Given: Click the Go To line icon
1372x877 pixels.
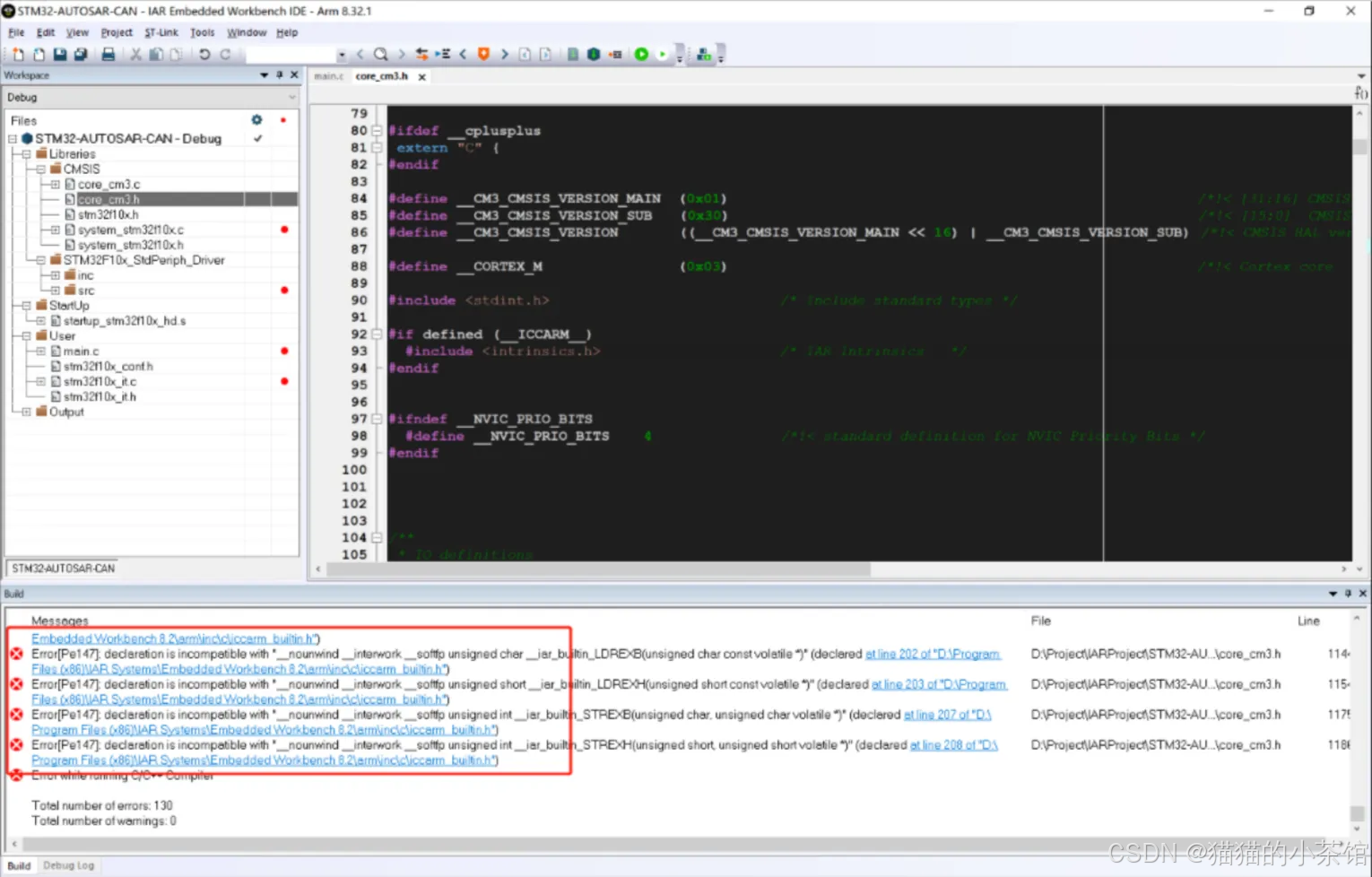Looking at the screenshot, I should (443, 55).
